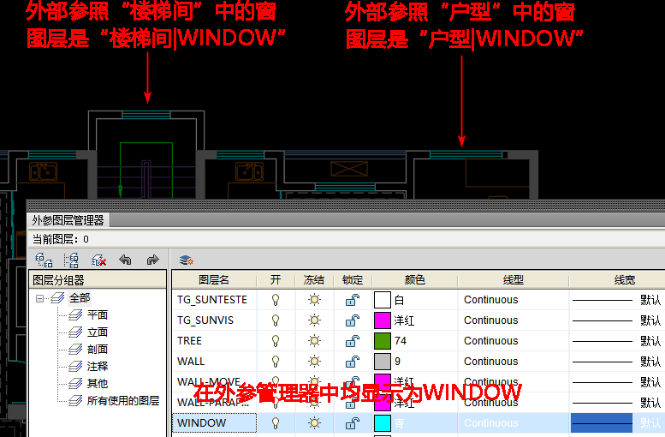This screenshot has width=665, height=437.
Task: Toggle the TG_SUNVIS layer on/off lightbulb
Action: 275,320
